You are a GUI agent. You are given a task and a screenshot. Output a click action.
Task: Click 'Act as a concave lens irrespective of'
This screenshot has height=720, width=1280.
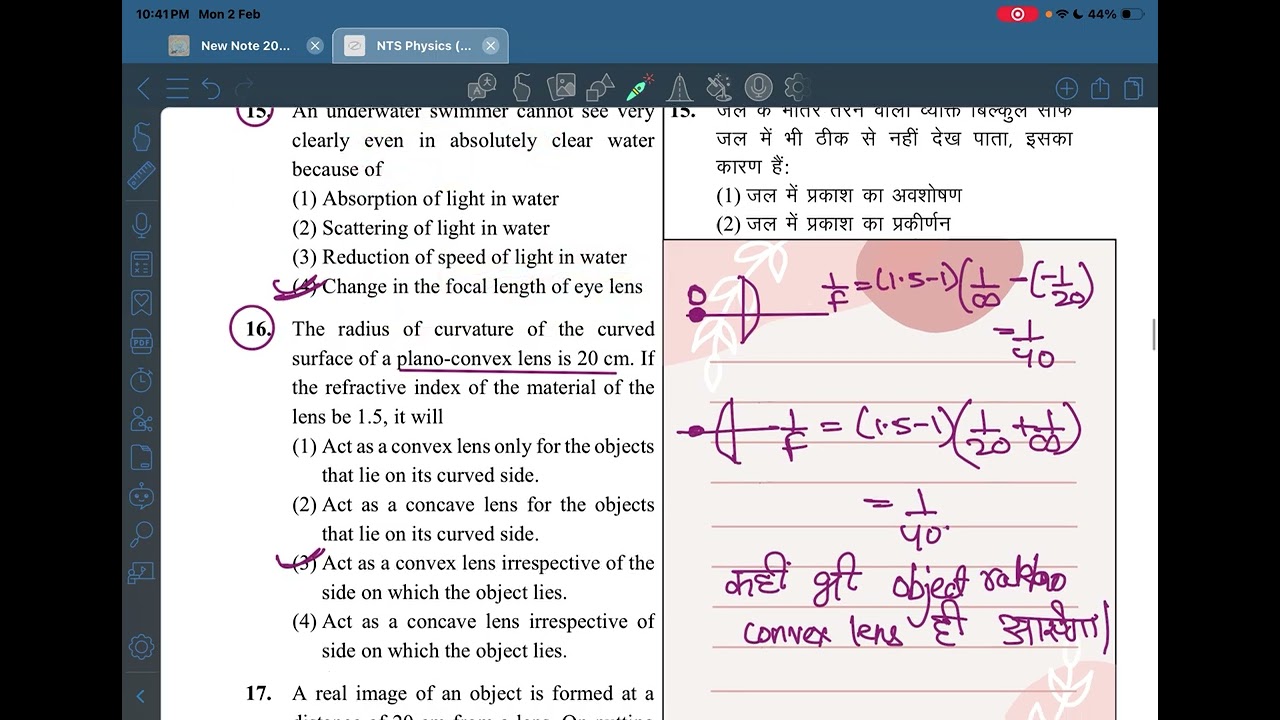coord(488,621)
